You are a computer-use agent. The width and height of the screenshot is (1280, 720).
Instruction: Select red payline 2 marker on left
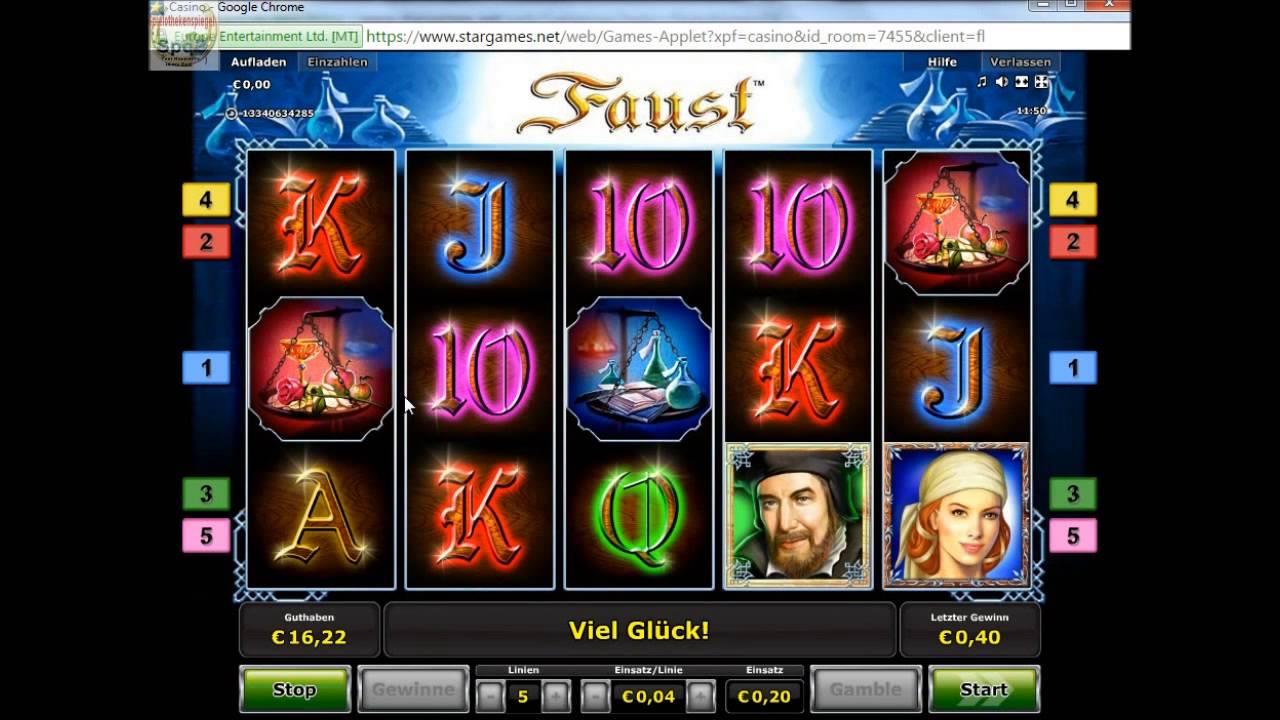click(x=206, y=241)
